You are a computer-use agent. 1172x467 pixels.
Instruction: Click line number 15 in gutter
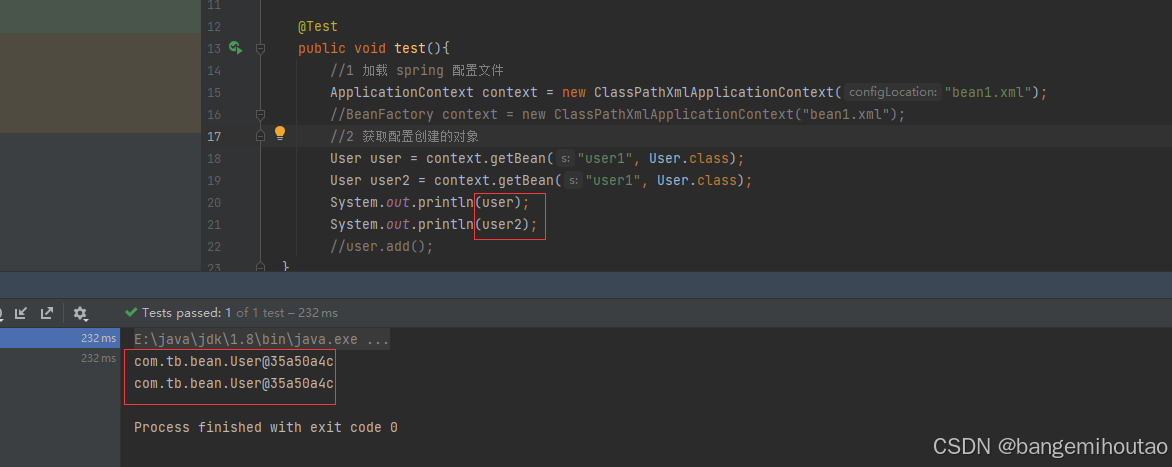213,93
